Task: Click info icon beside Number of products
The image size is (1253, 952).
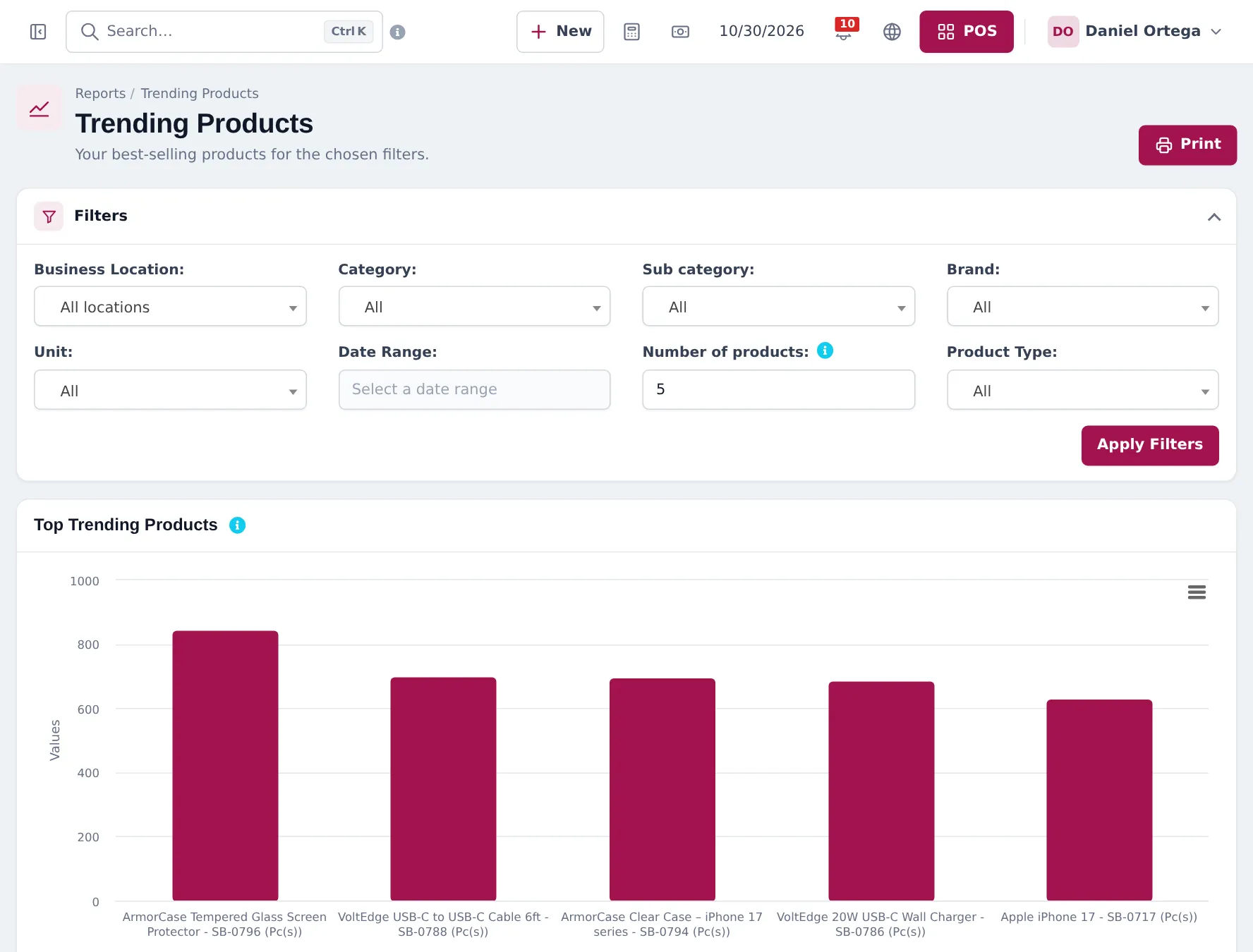Action: tap(825, 350)
